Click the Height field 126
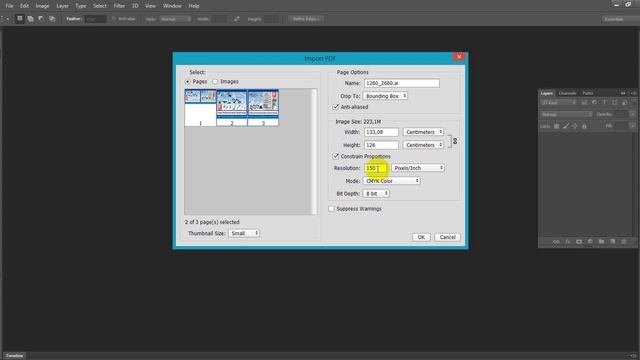This screenshot has height=360, width=640. pyautogui.click(x=381, y=145)
